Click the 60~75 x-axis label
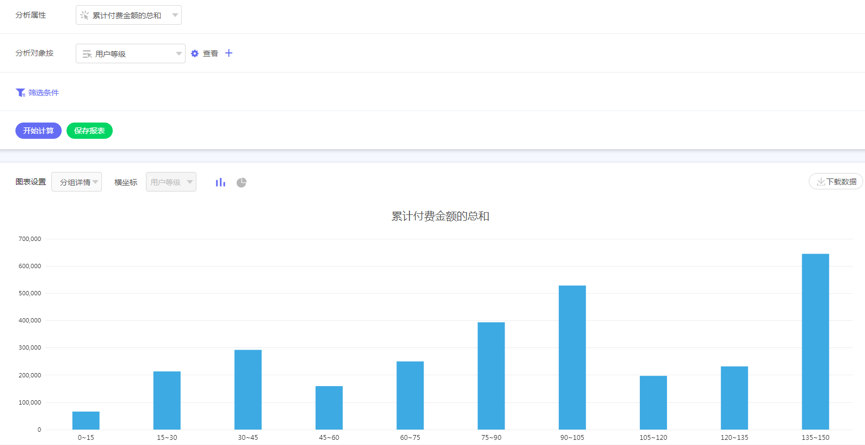This screenshot has height=445, width=865. click(410, 438)
